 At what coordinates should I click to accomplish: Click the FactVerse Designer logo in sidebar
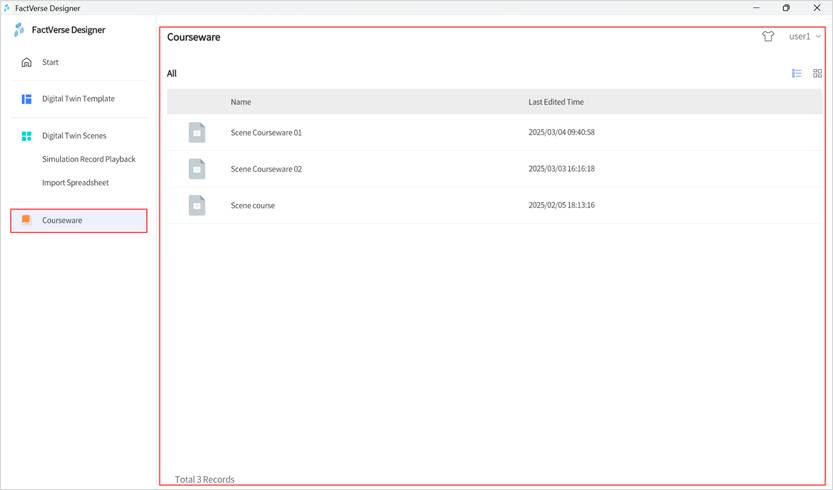point(19,31)
